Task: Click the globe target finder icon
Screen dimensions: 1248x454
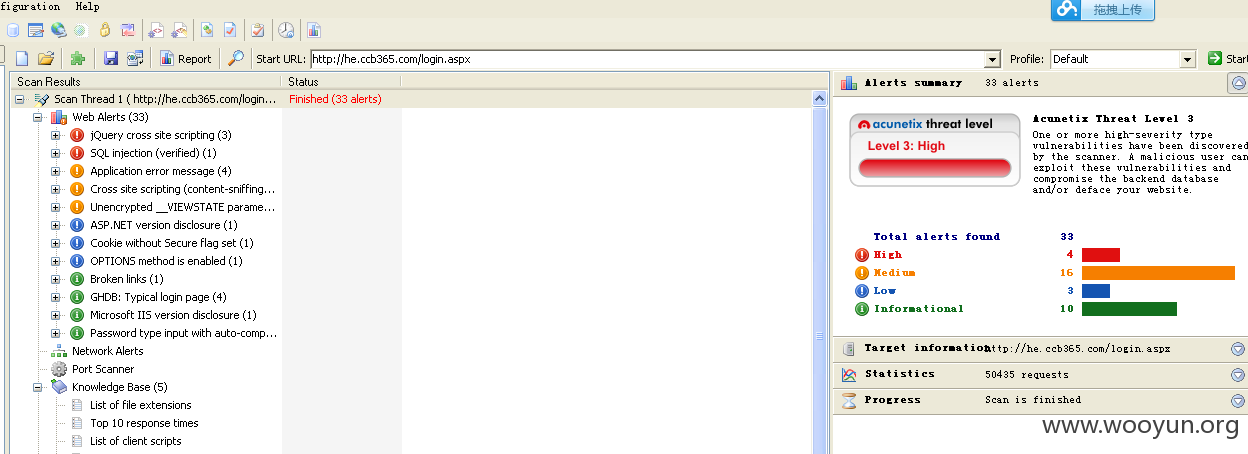Action: click(58, 30)
